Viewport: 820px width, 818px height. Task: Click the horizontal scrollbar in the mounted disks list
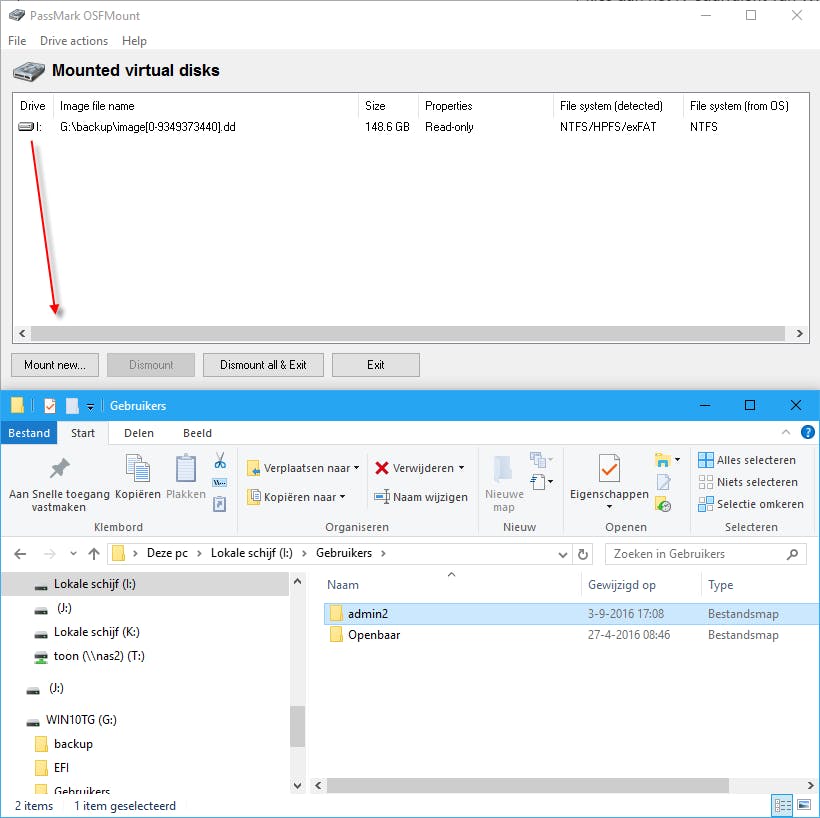pyautogui.click(x=408, y=333)
